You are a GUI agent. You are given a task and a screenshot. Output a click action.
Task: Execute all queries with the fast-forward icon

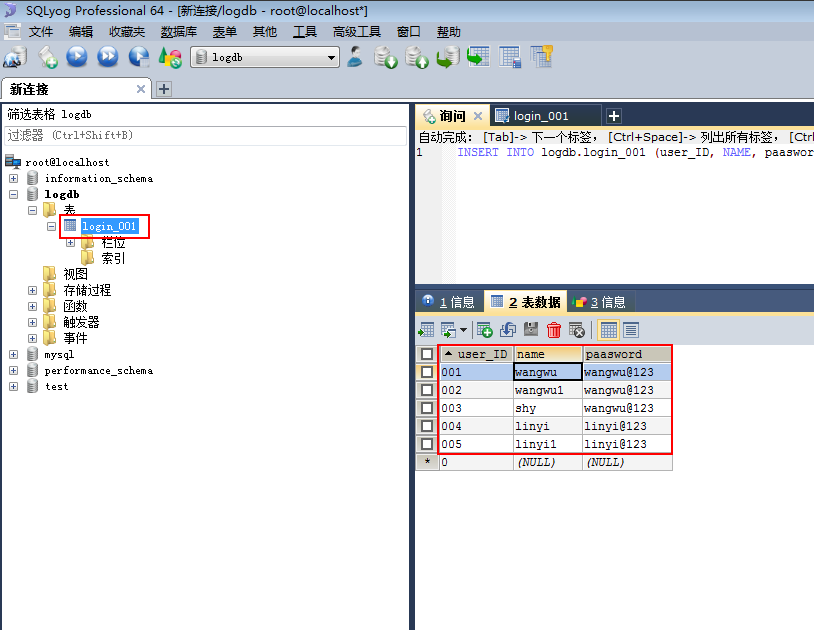tap(107, 57)
